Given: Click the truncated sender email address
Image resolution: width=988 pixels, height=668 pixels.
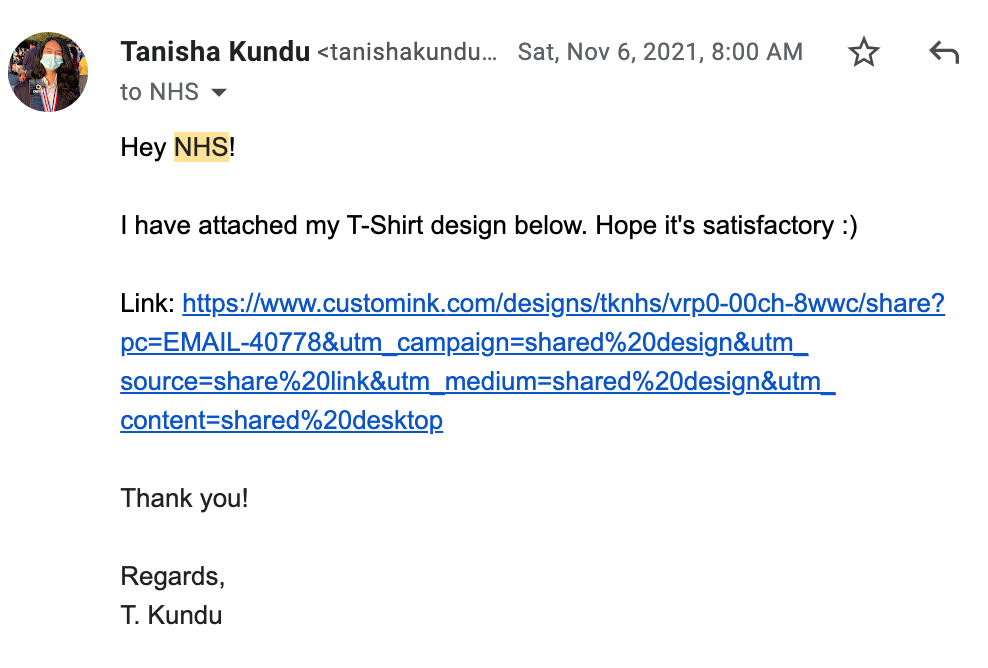Looking at the screenshot, I should click(406, 52).
